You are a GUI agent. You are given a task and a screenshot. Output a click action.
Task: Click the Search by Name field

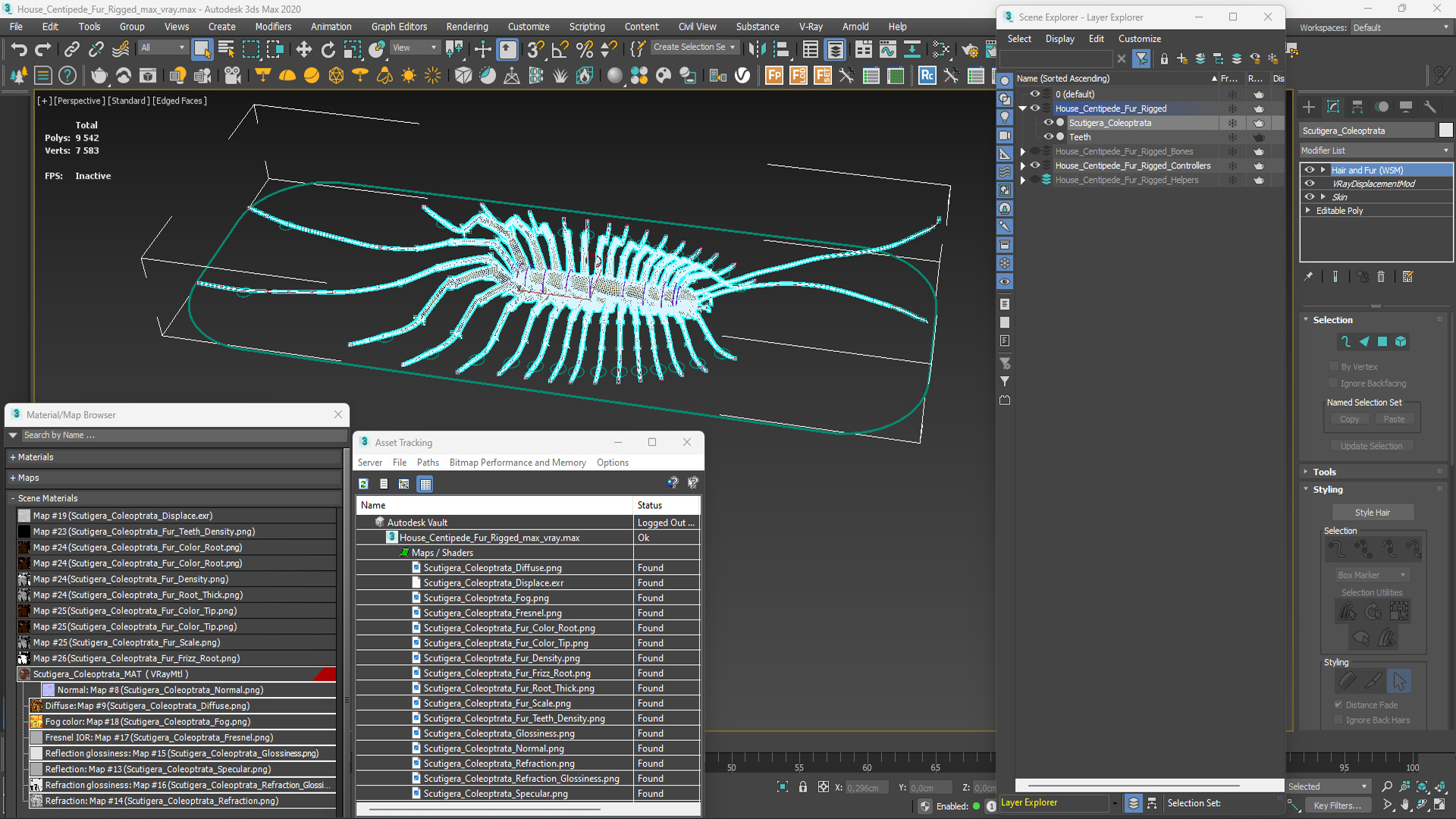tap(184, 435)
